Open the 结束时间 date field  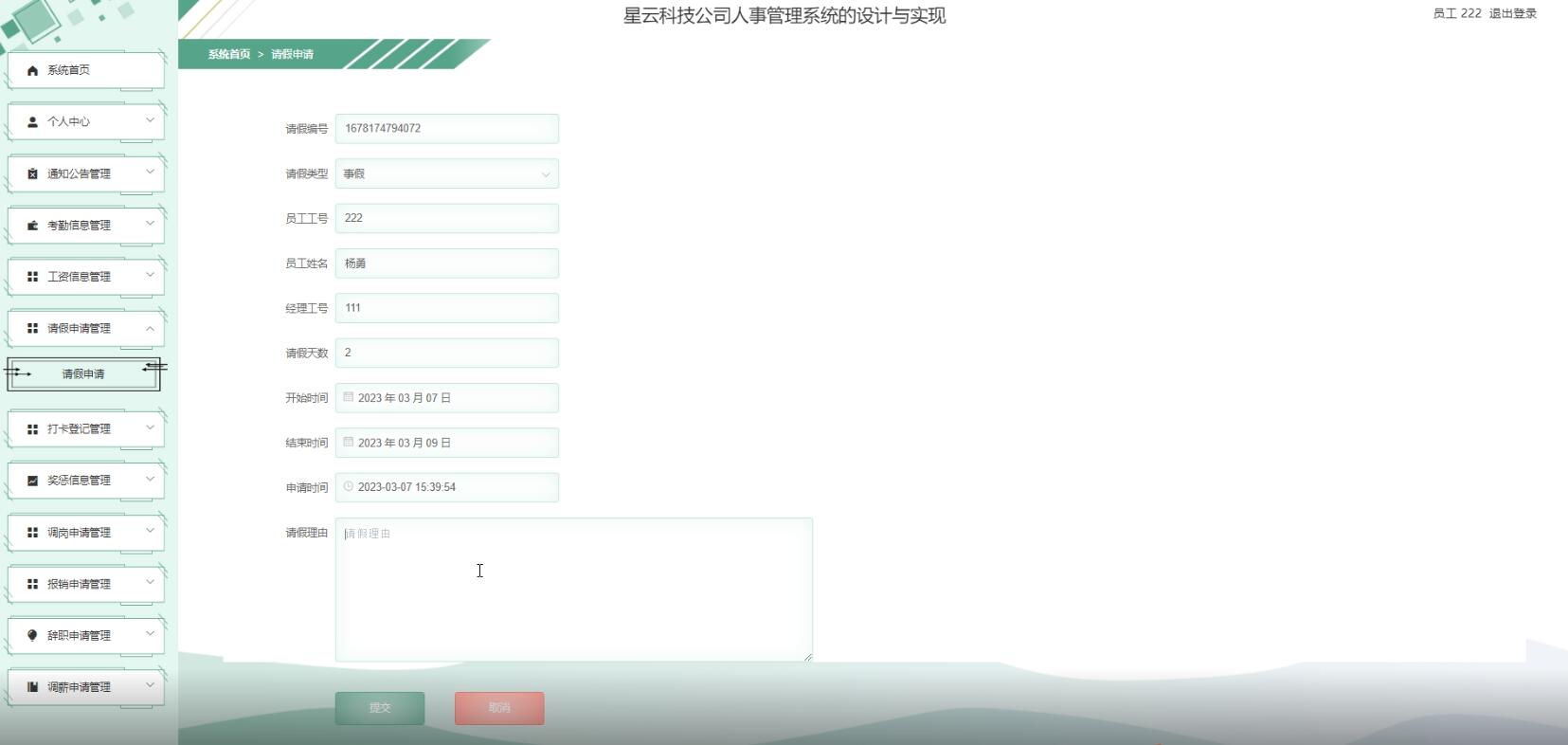point(447,443)
